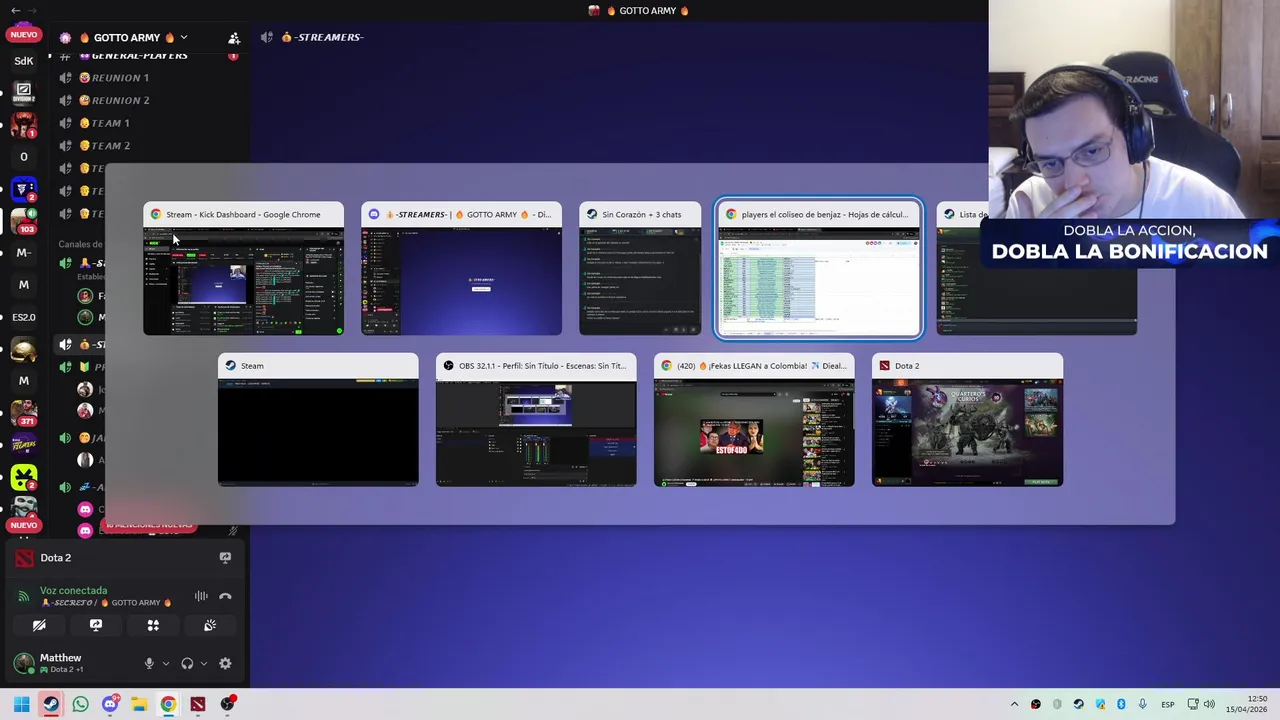Open the server with the 371 badge
1280x720 pixels.
coord(24,411)
